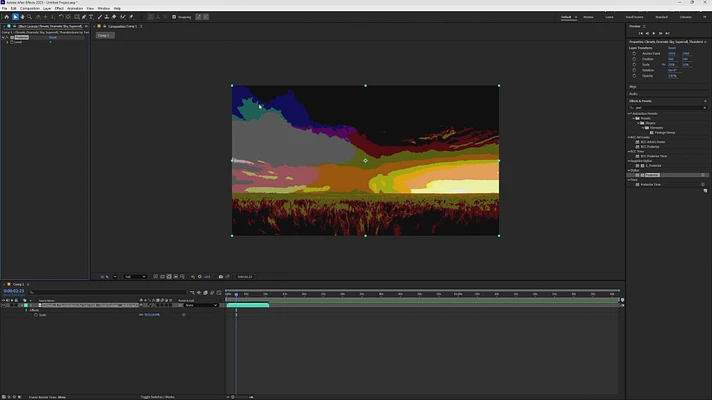Click the Home icon in the toolbar
Screen dimensions: 712x400
tap(6, 17)
